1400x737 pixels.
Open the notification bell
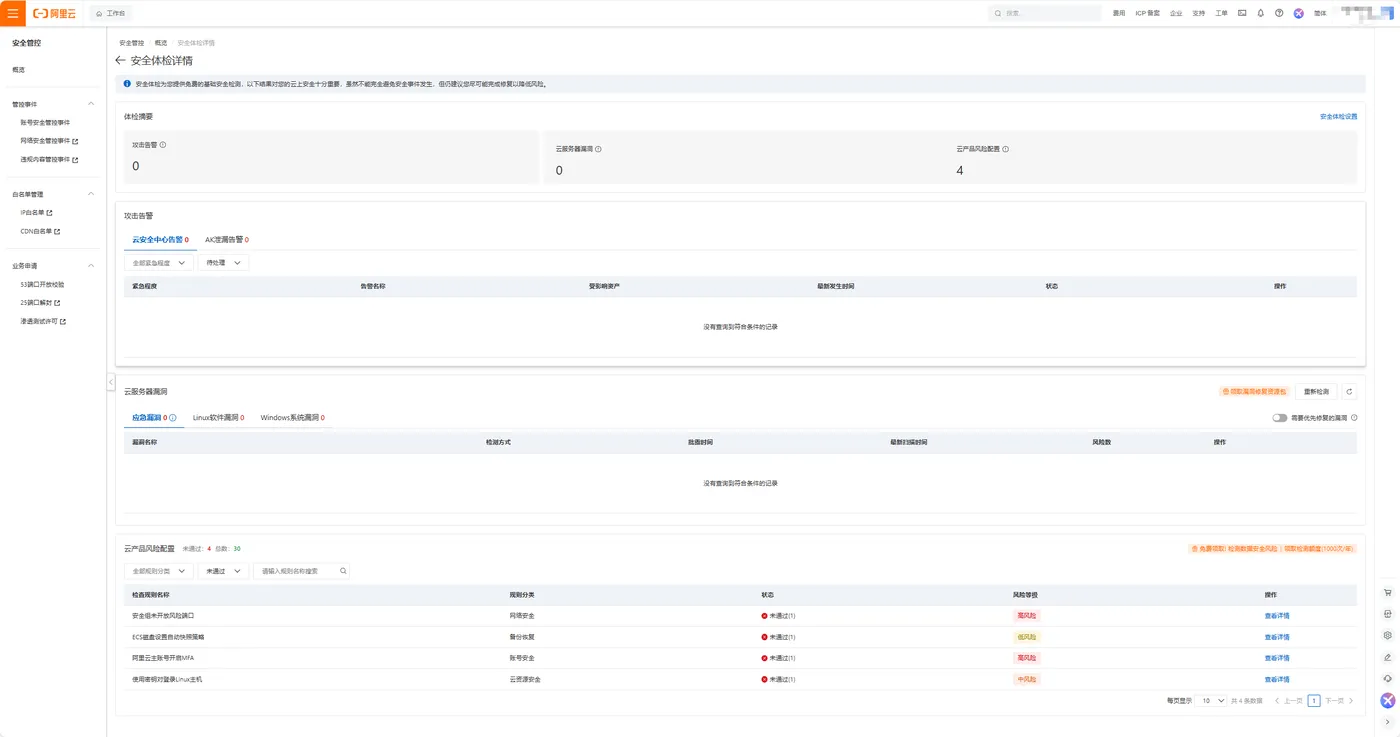tap(1260, 13)
